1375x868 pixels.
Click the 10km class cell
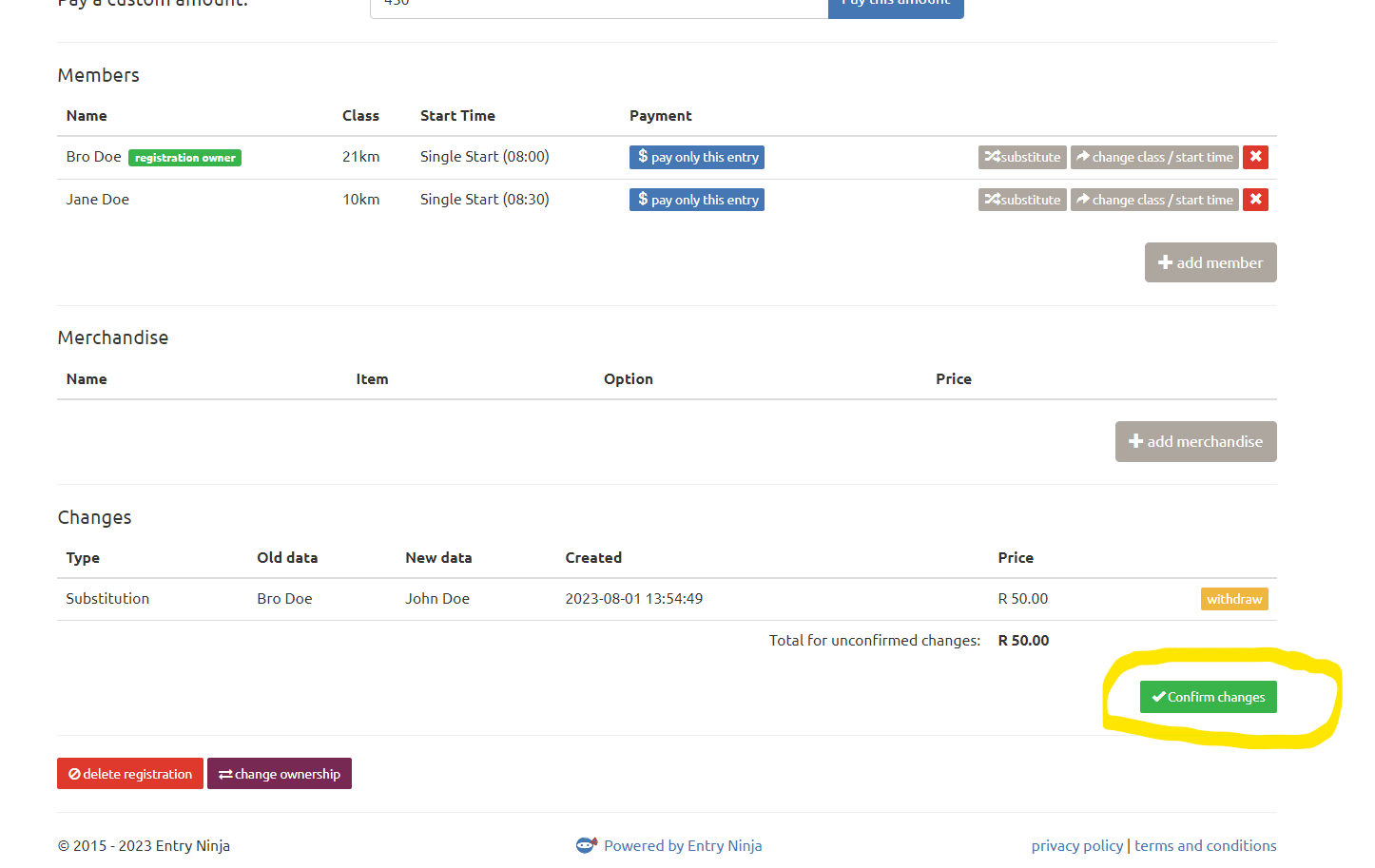click(361, 200)
